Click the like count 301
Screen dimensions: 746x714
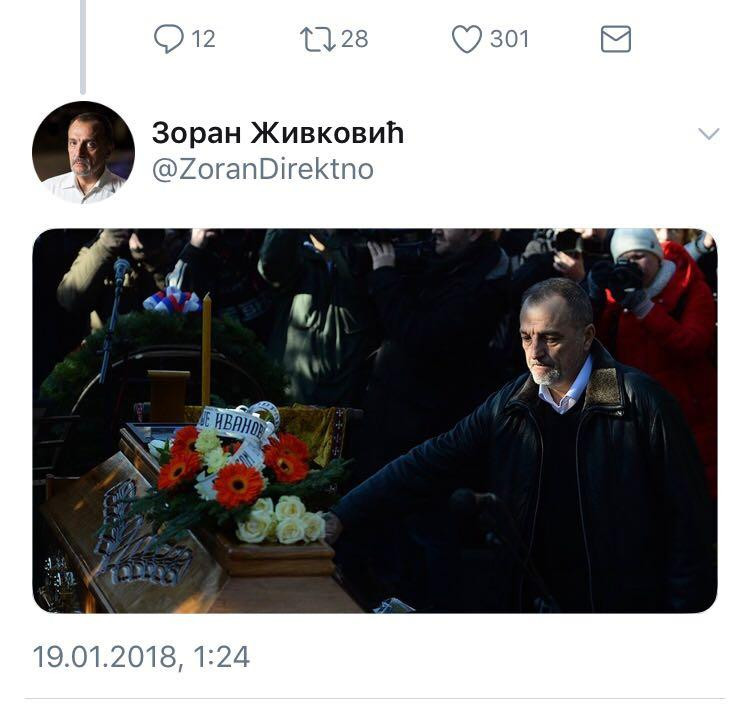point(509,39)
